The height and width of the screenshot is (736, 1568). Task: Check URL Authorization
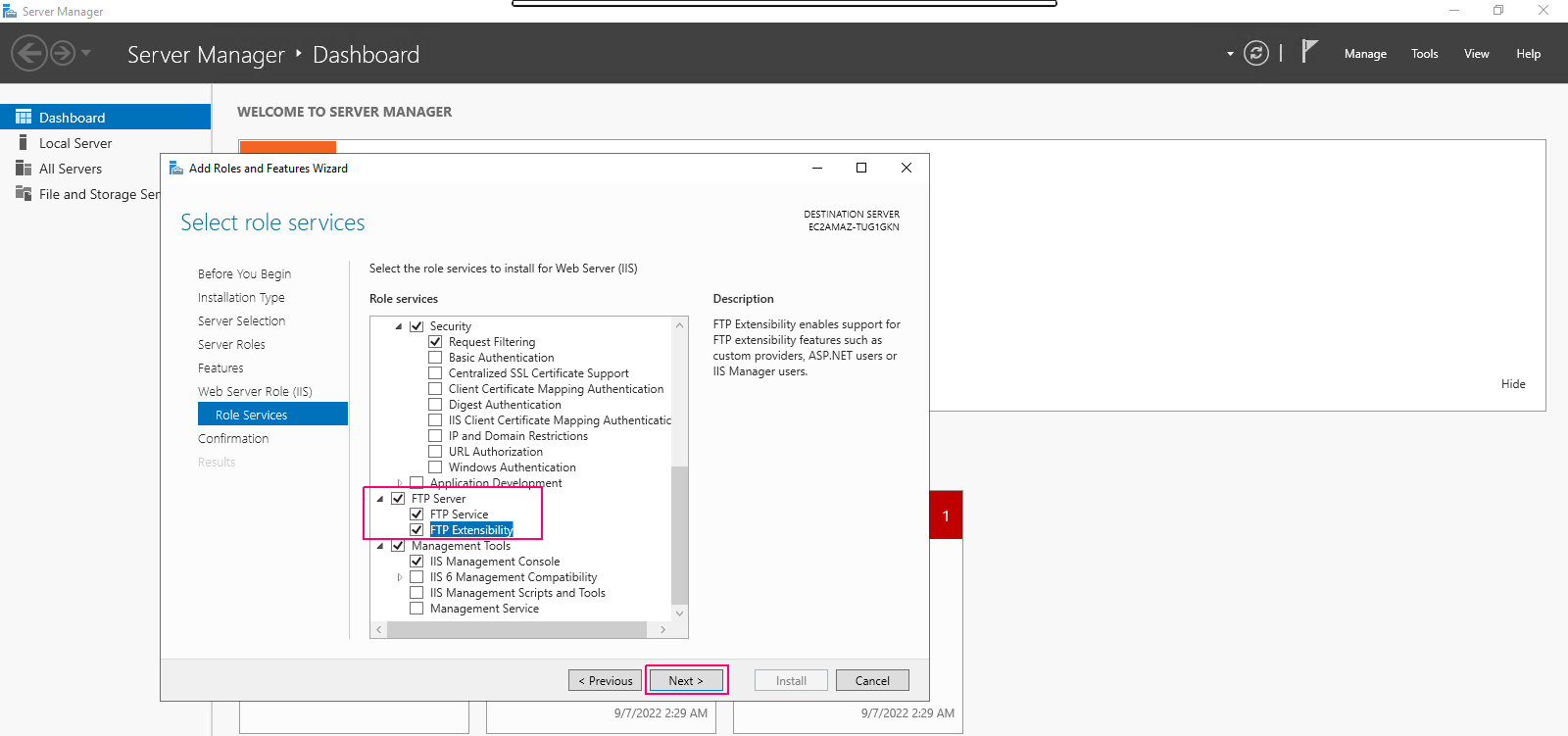point(435,452)
